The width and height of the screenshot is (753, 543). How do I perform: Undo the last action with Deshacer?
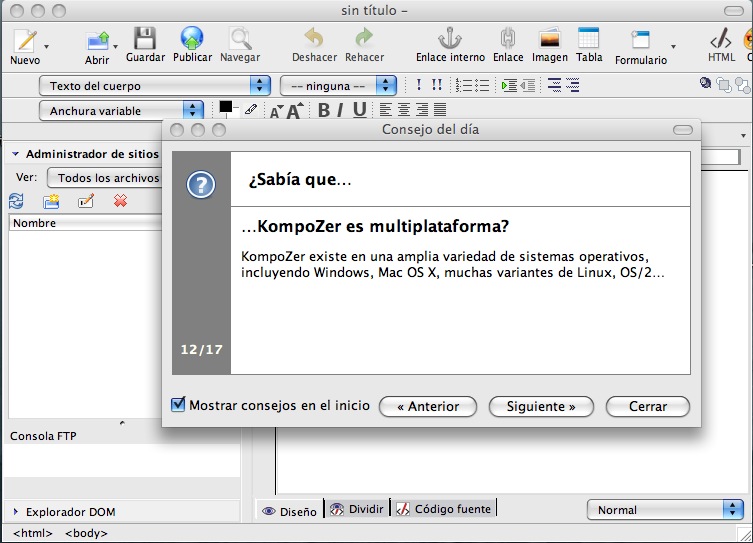(314, 45)
